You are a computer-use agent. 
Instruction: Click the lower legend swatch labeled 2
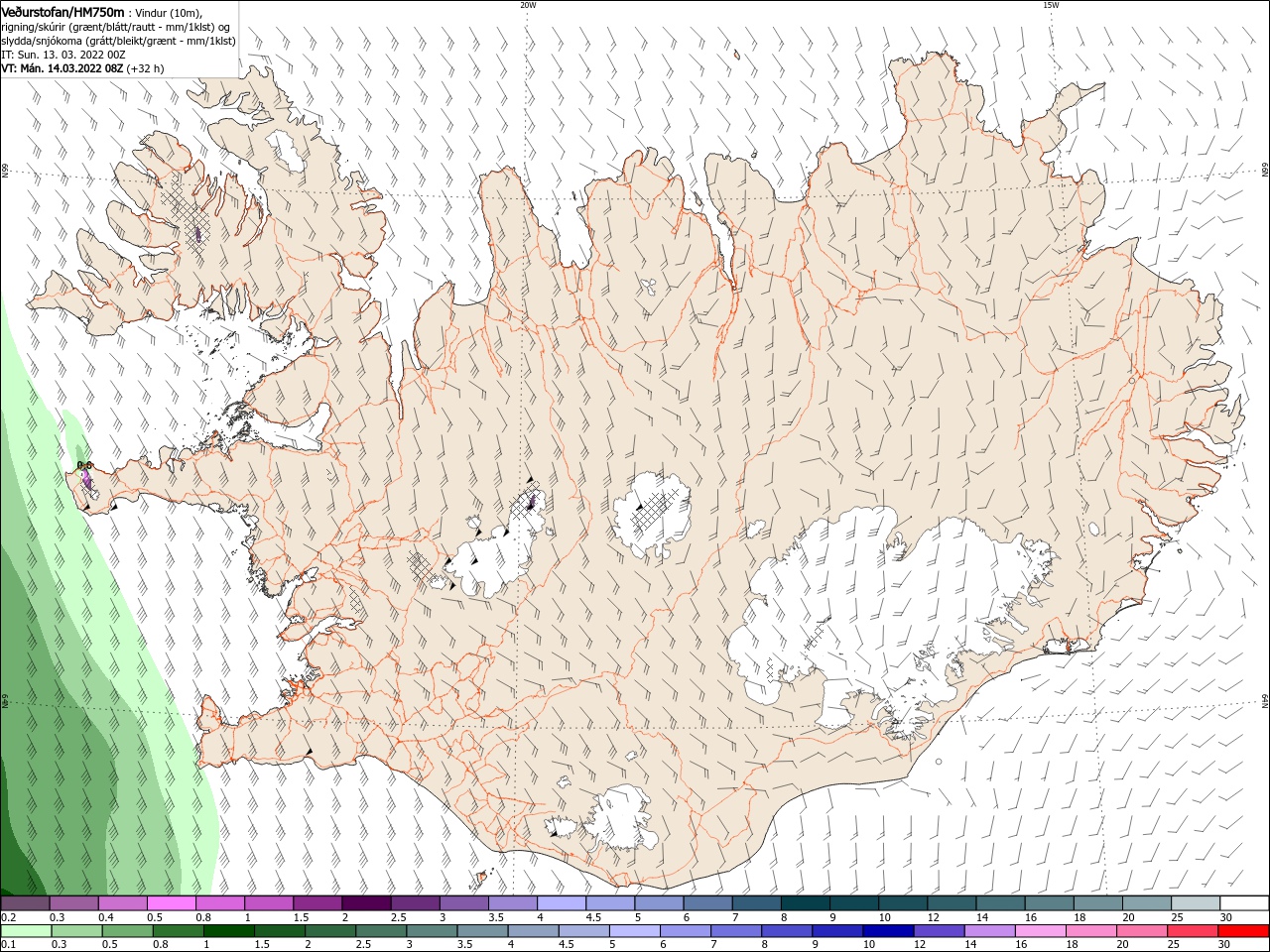point(329,931)
